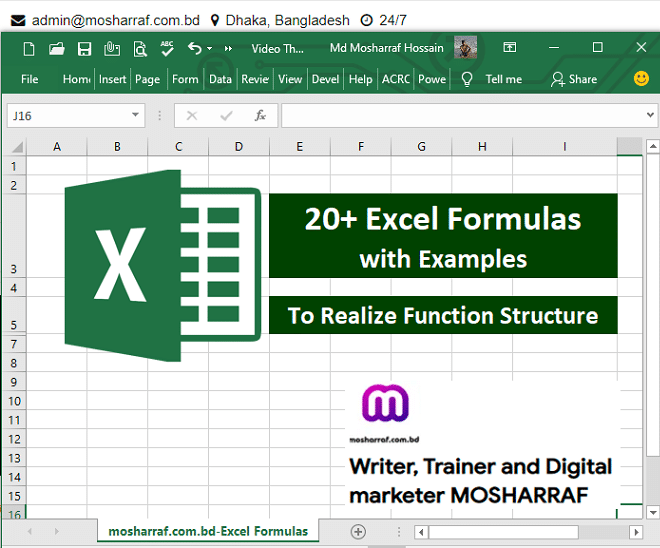Click the Tell me search box
Screen dimensions: 660x548
tap(503, 79)
